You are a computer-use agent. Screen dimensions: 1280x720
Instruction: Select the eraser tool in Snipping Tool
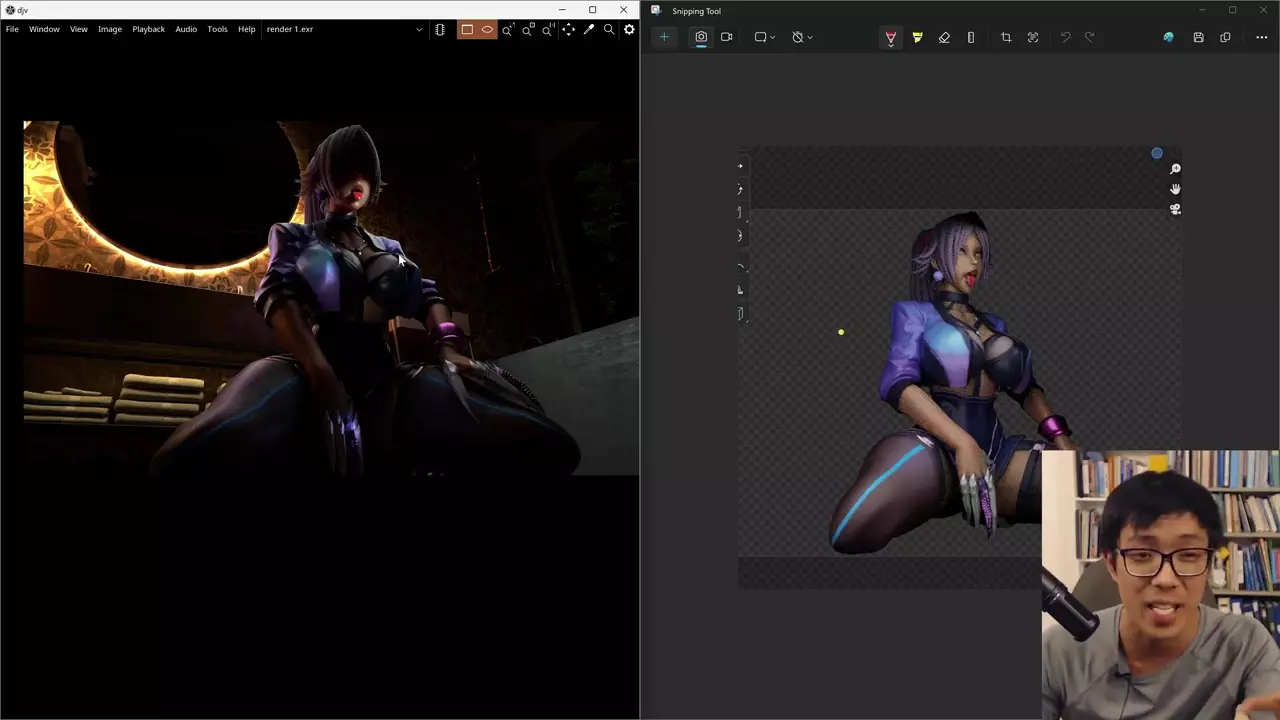pyautogui.click(x=944, y=37)
